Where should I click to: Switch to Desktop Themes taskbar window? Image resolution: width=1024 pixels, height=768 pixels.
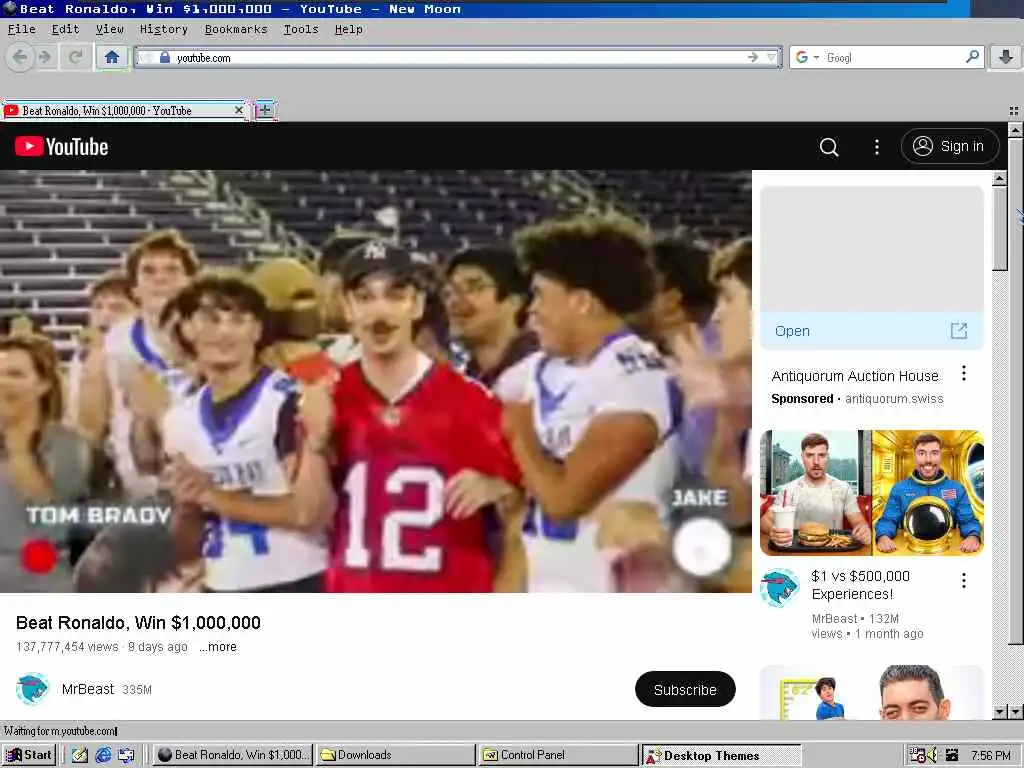[721, 756]
